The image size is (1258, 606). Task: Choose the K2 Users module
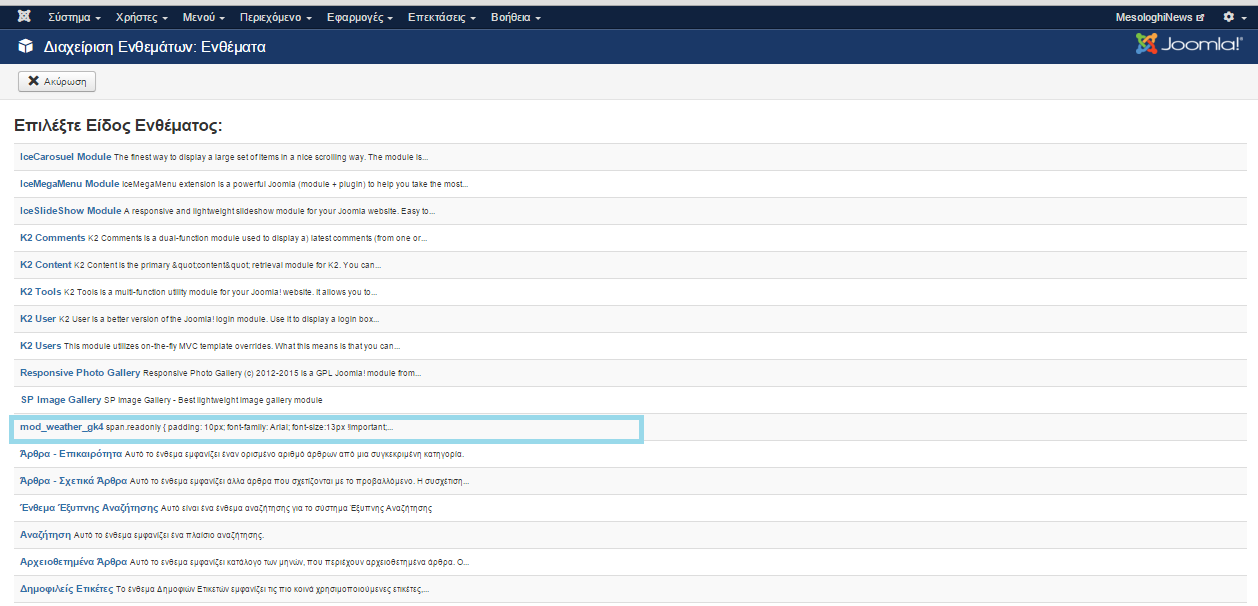41,346
